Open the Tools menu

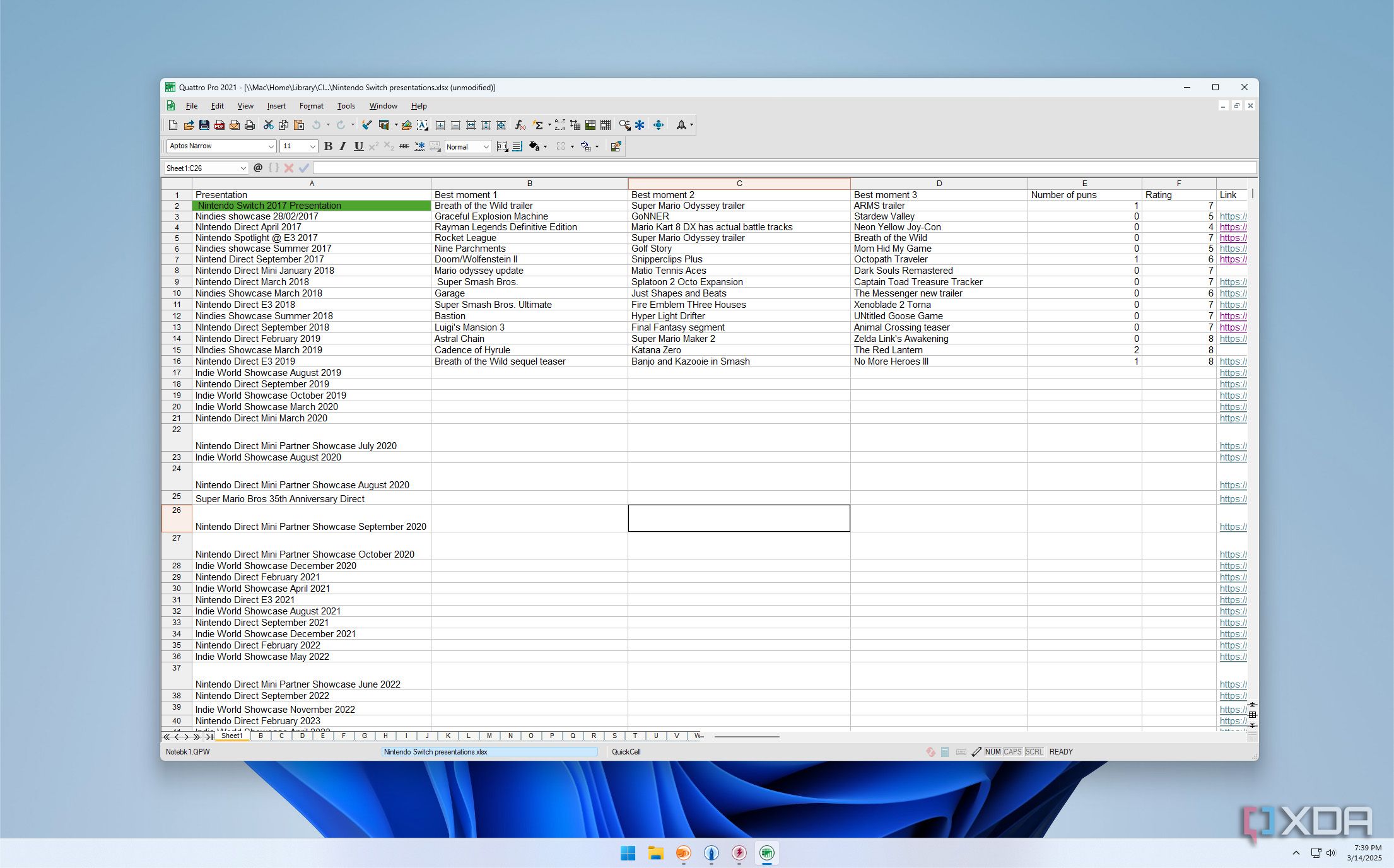[x=346, y=106]
